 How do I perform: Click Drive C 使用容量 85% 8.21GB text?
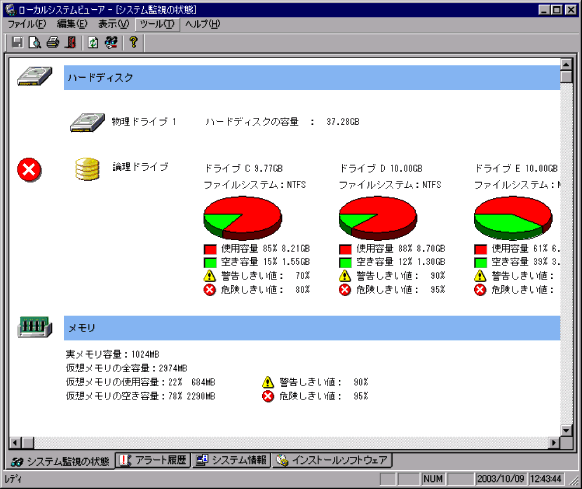point(265,249)
